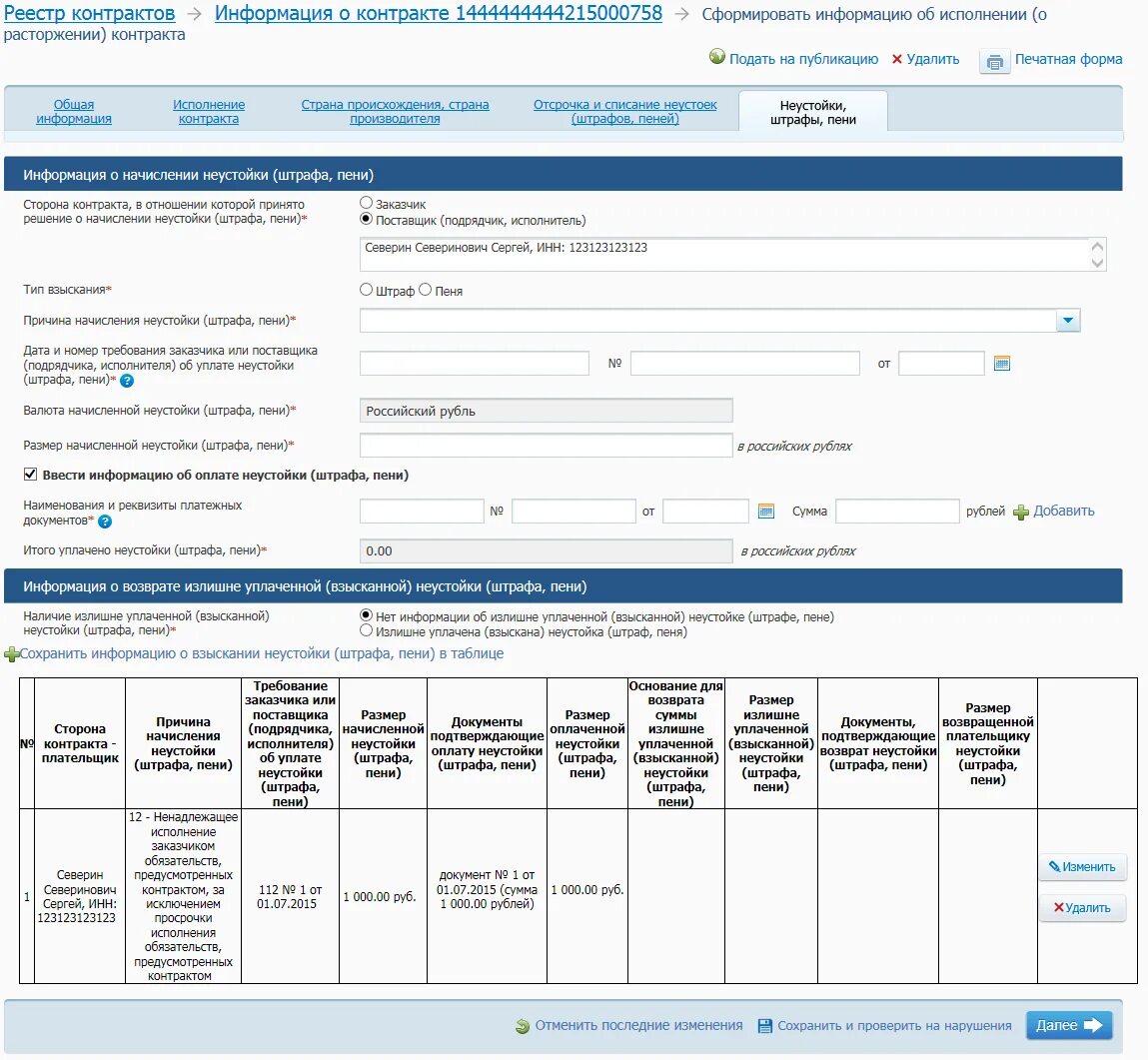This screenshot has height=1060, width=1148.
Task: Click Изменить button in table row
Action: pos(1083,867)
